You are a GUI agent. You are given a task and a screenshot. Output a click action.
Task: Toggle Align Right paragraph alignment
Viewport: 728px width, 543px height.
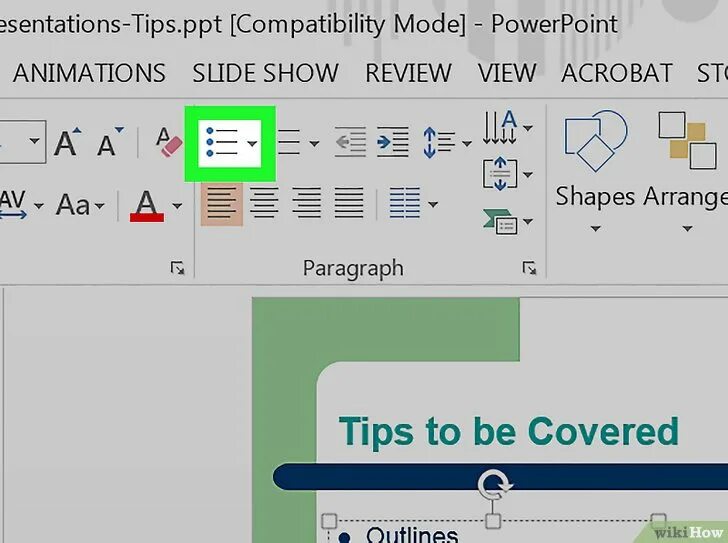[306, 203]
